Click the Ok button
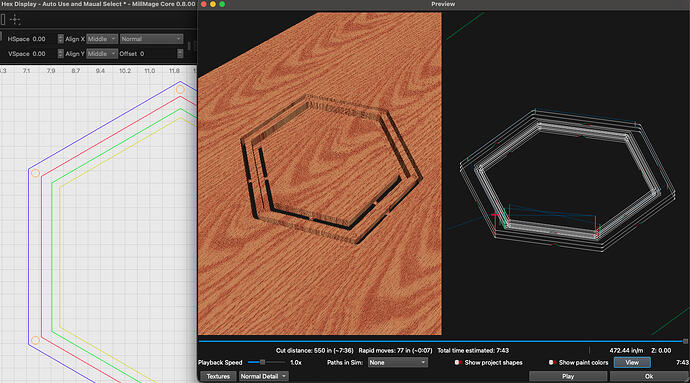 [x=649, y=376]
